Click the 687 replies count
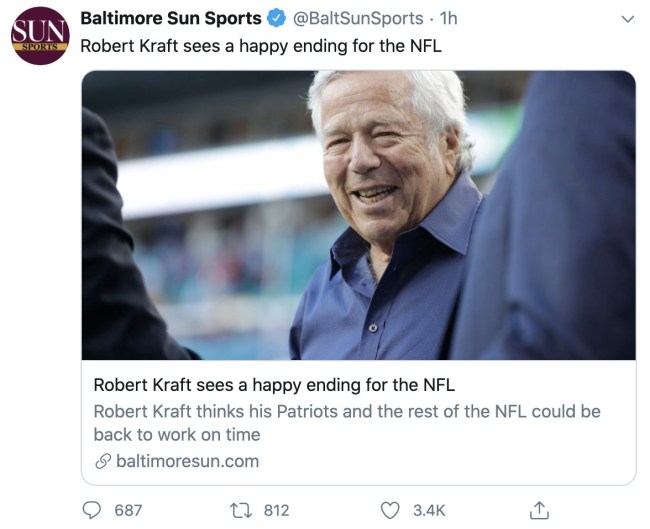This screenshot has height=529, width=650. [128, 510]
